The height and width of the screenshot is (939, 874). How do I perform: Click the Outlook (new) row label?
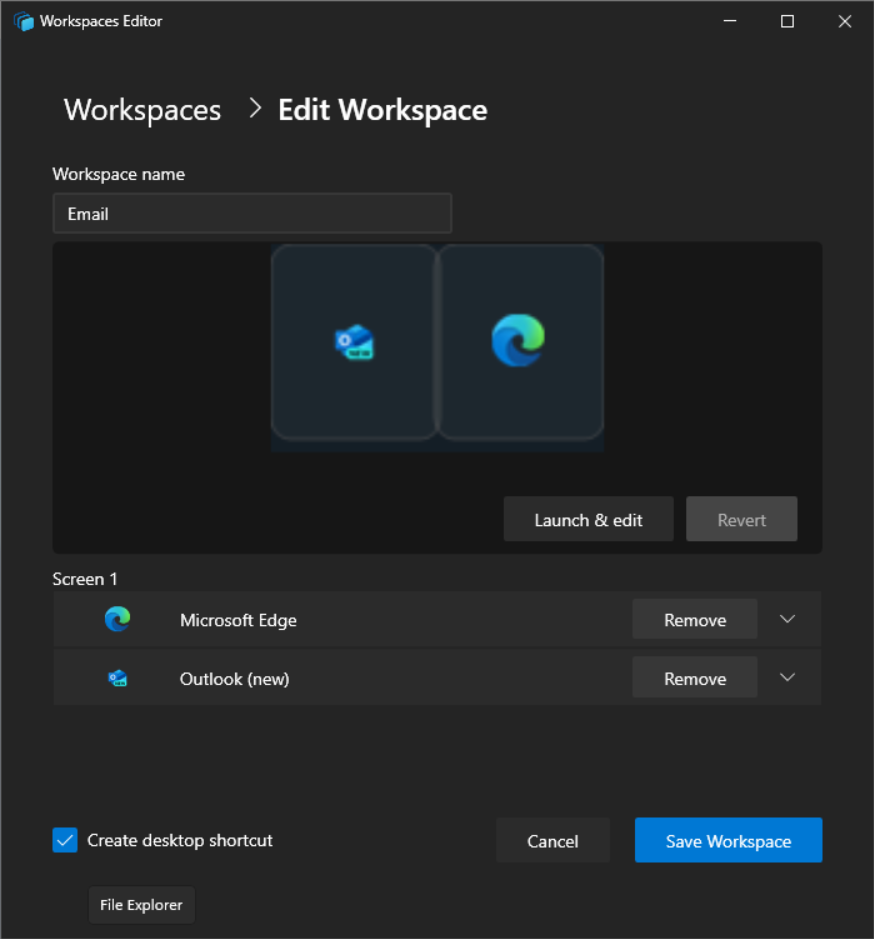pos(235,679)
